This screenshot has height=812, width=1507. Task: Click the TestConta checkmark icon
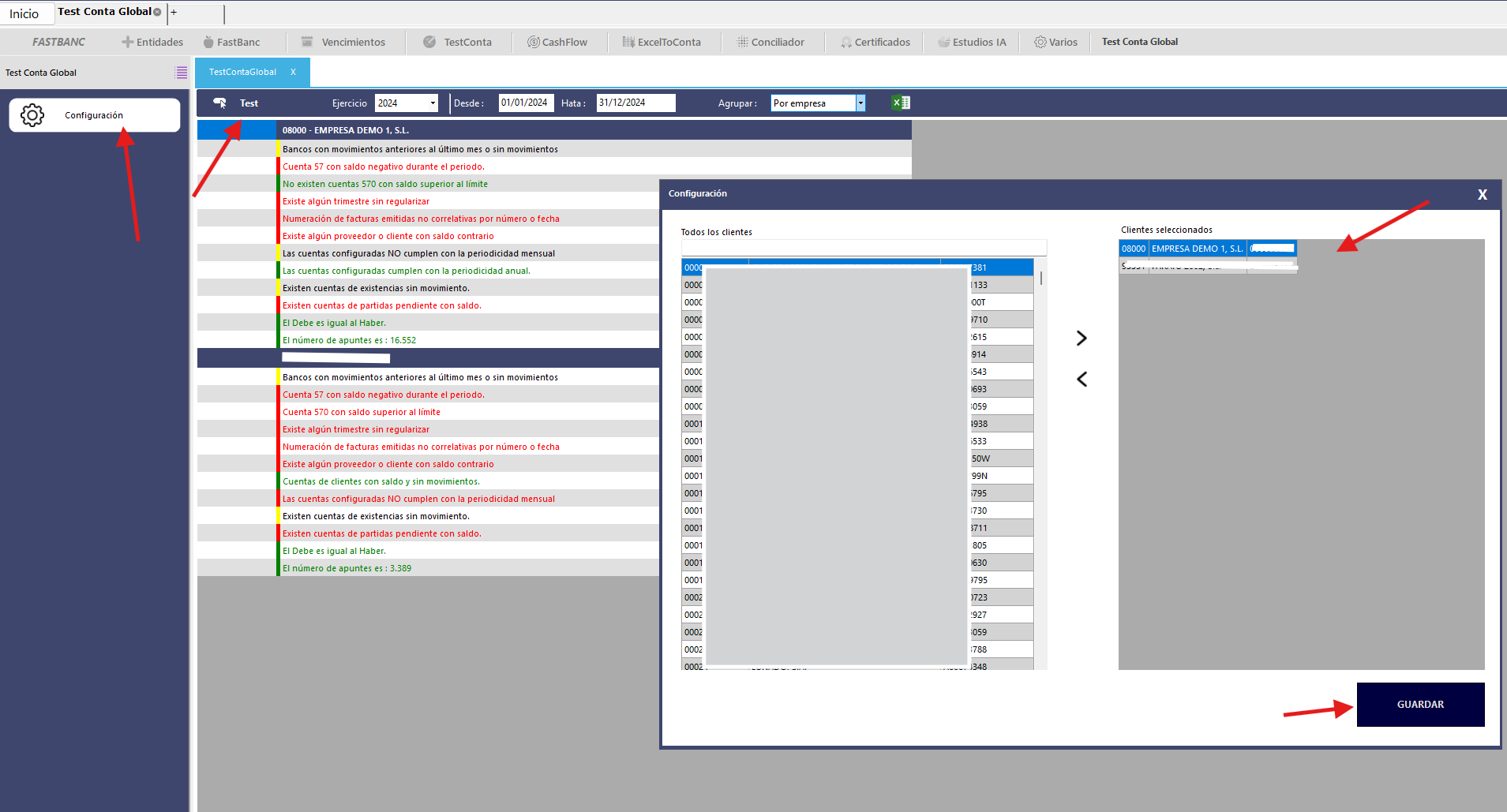tap(429, 42)
